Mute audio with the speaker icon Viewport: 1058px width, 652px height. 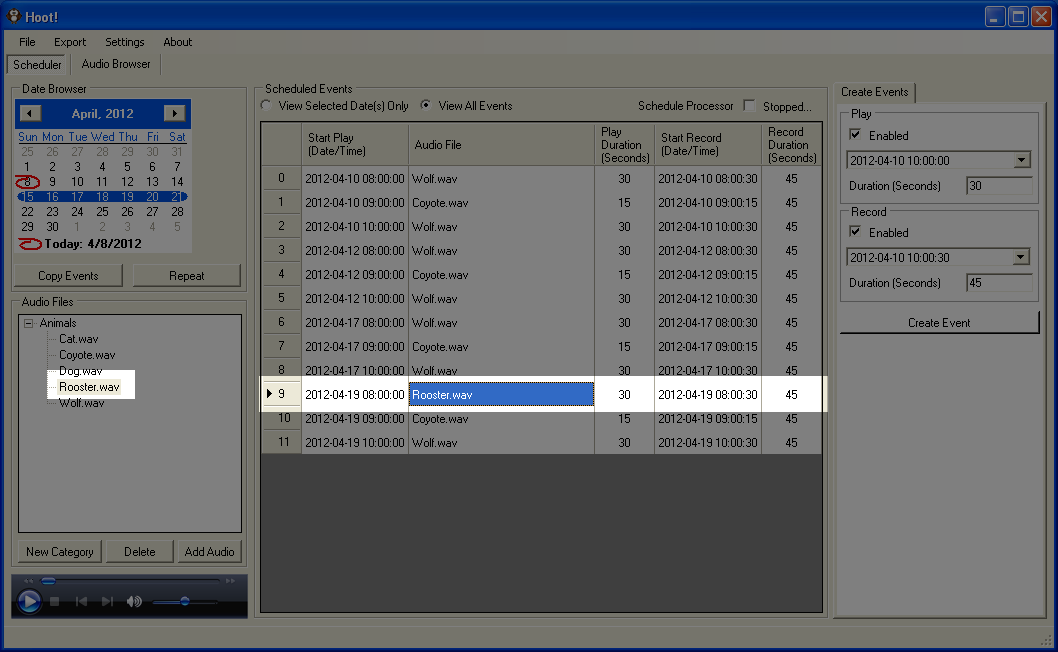tap(134, 601)
